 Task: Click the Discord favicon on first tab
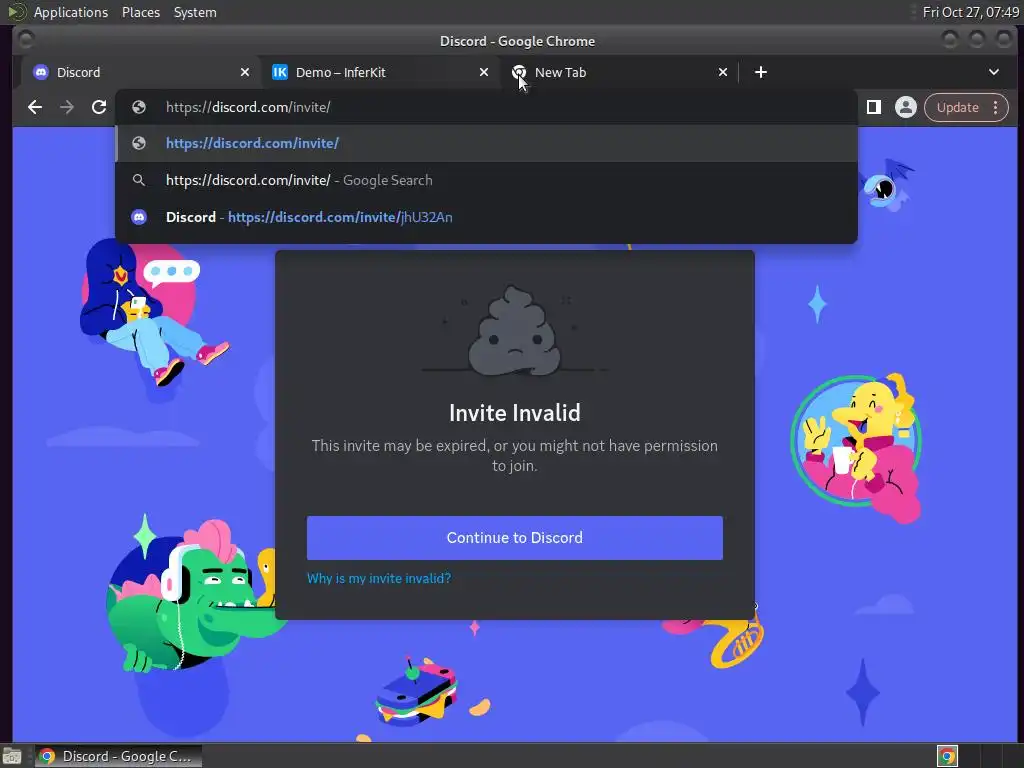[41, 72]
